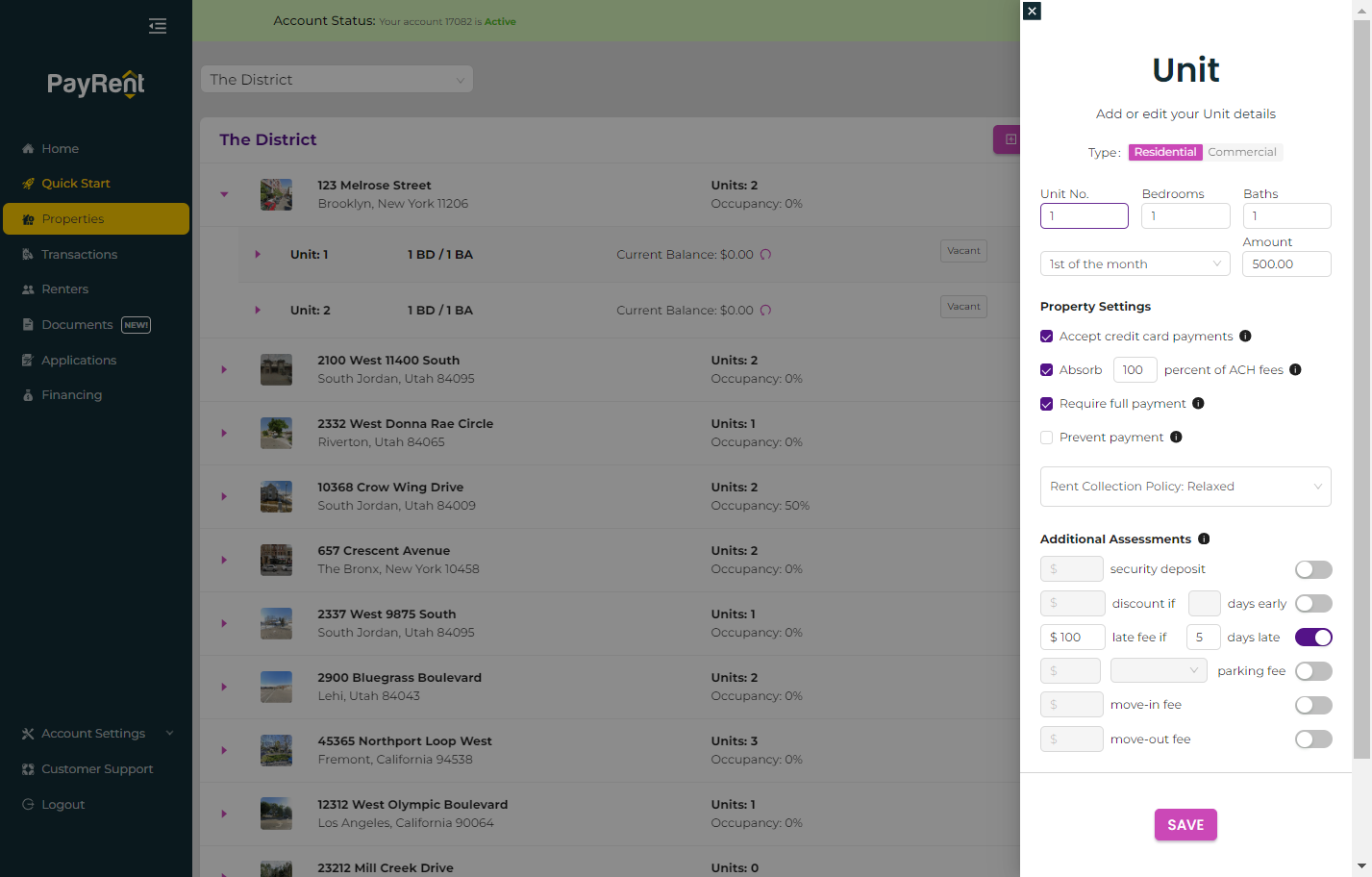Open the Rent Collection Policy dropdown

(x=1185, y=487)
